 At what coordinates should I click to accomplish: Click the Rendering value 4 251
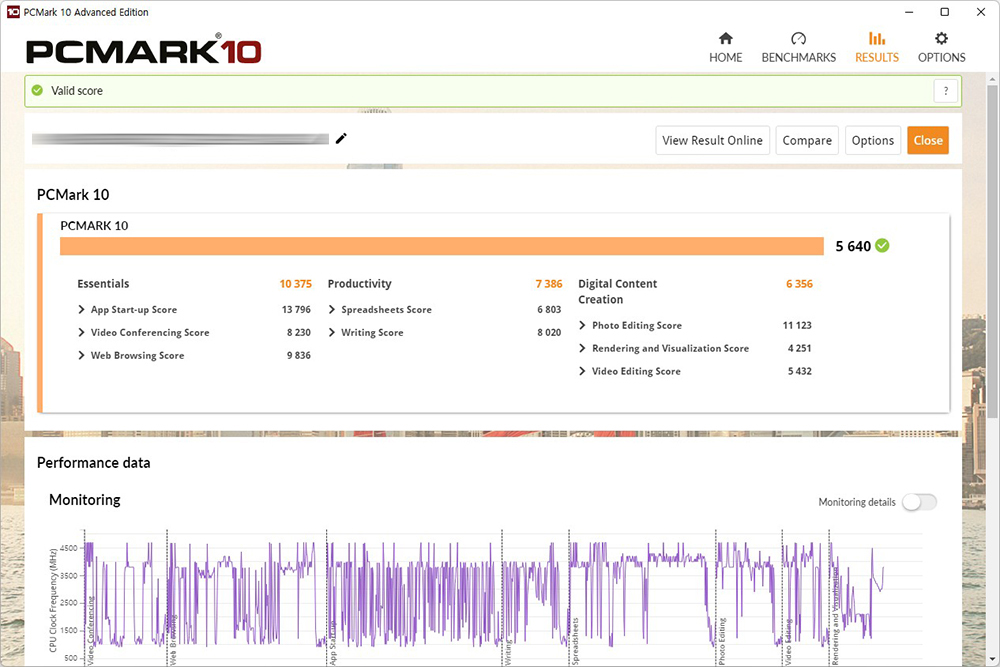point(800,348)
